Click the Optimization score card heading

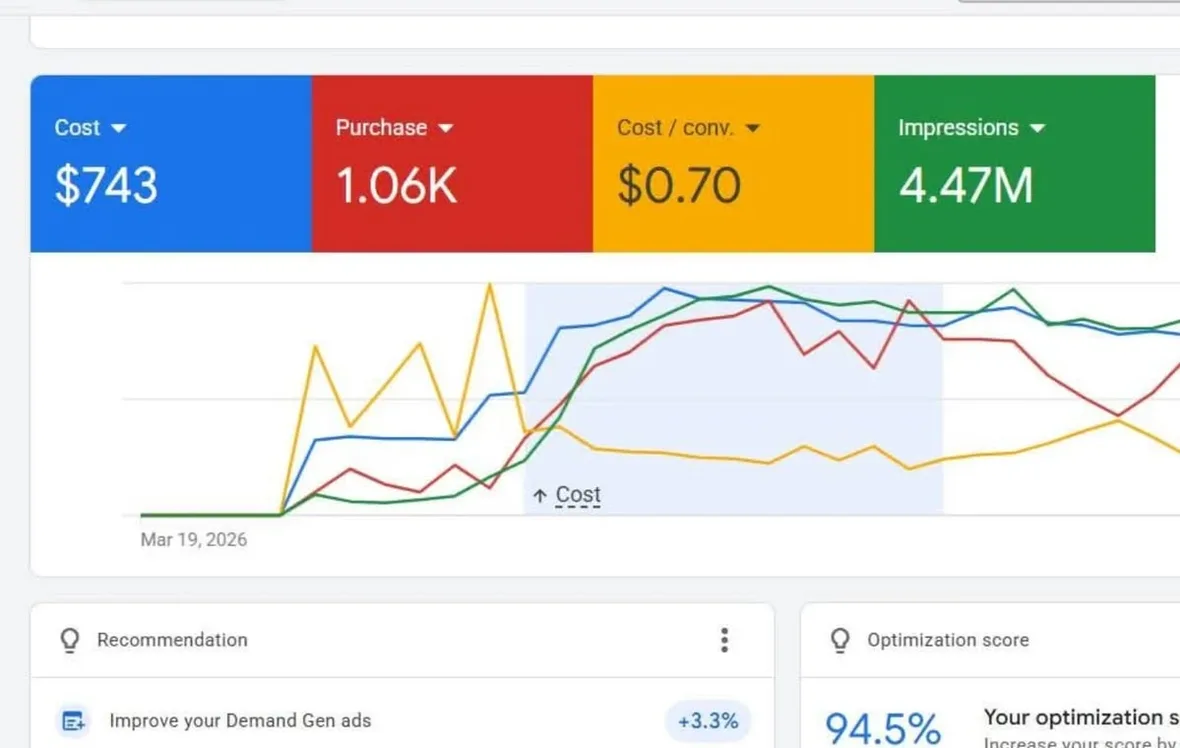(947, 640)
